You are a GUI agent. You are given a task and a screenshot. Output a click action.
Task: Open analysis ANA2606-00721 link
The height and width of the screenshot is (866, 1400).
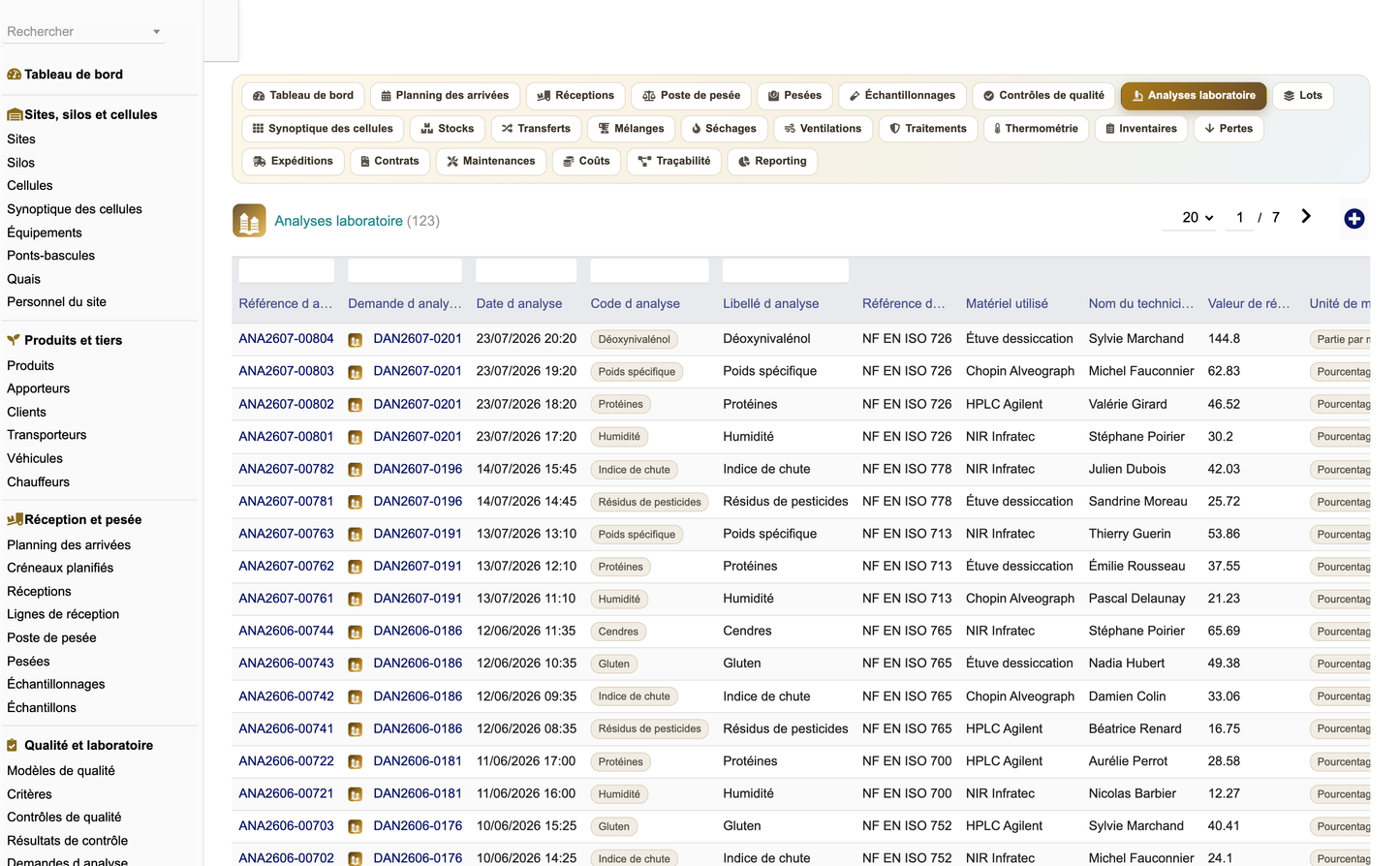286,792
